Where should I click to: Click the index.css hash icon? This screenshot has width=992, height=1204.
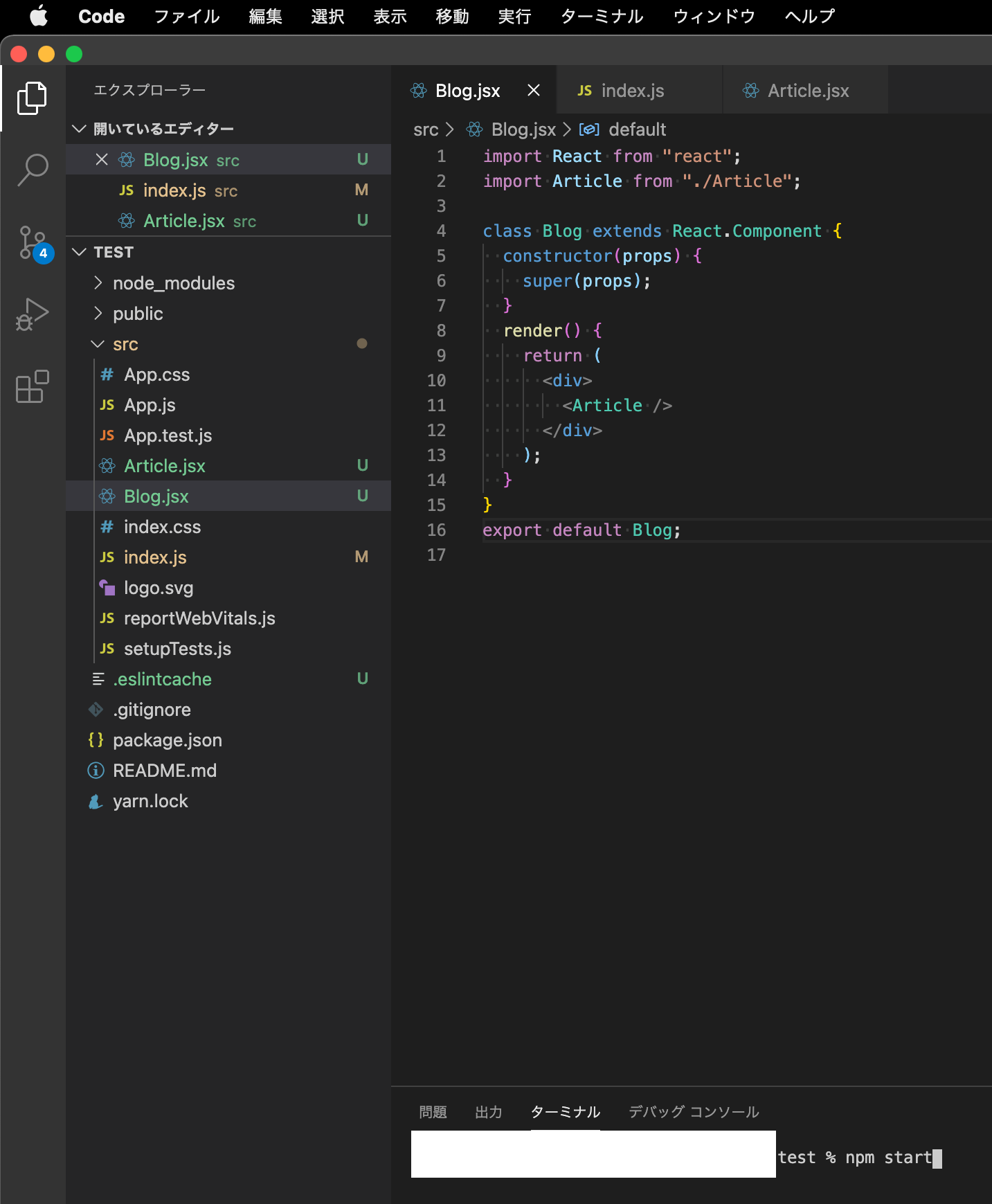(x=107, y=527)
